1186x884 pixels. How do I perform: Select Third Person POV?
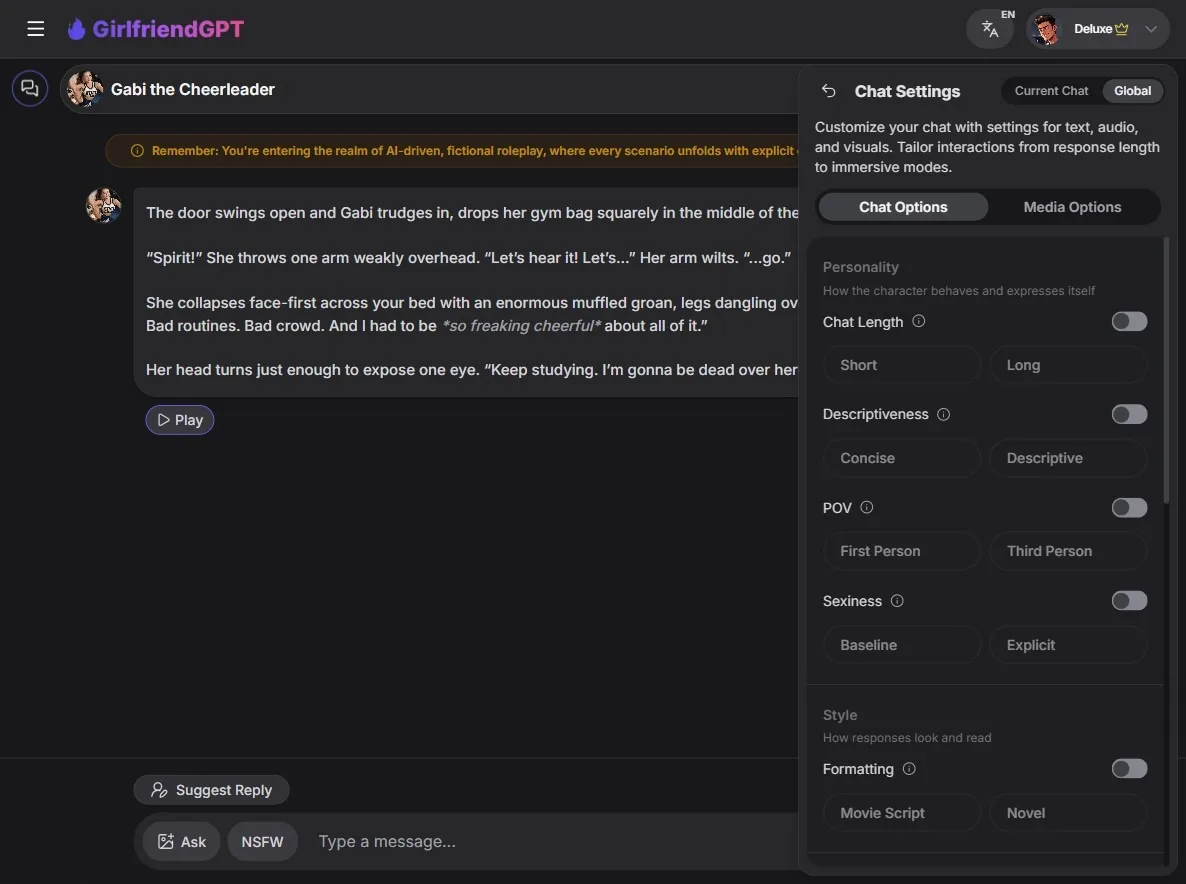[1068, 551]
